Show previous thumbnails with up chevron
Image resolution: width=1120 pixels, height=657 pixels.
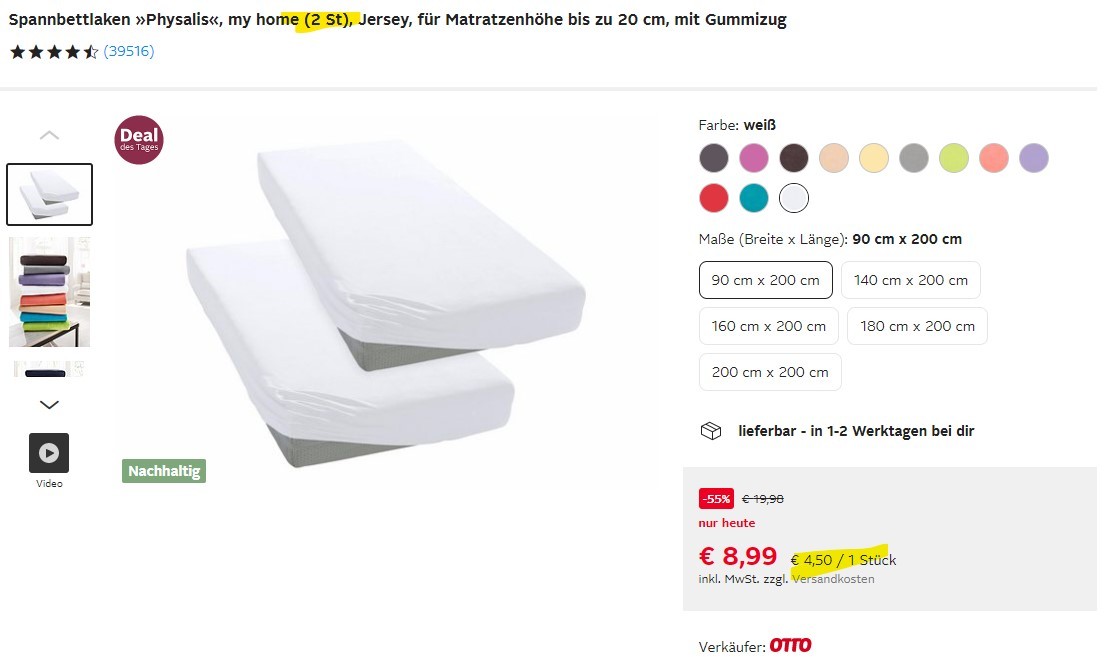click(x=49, y=135)
